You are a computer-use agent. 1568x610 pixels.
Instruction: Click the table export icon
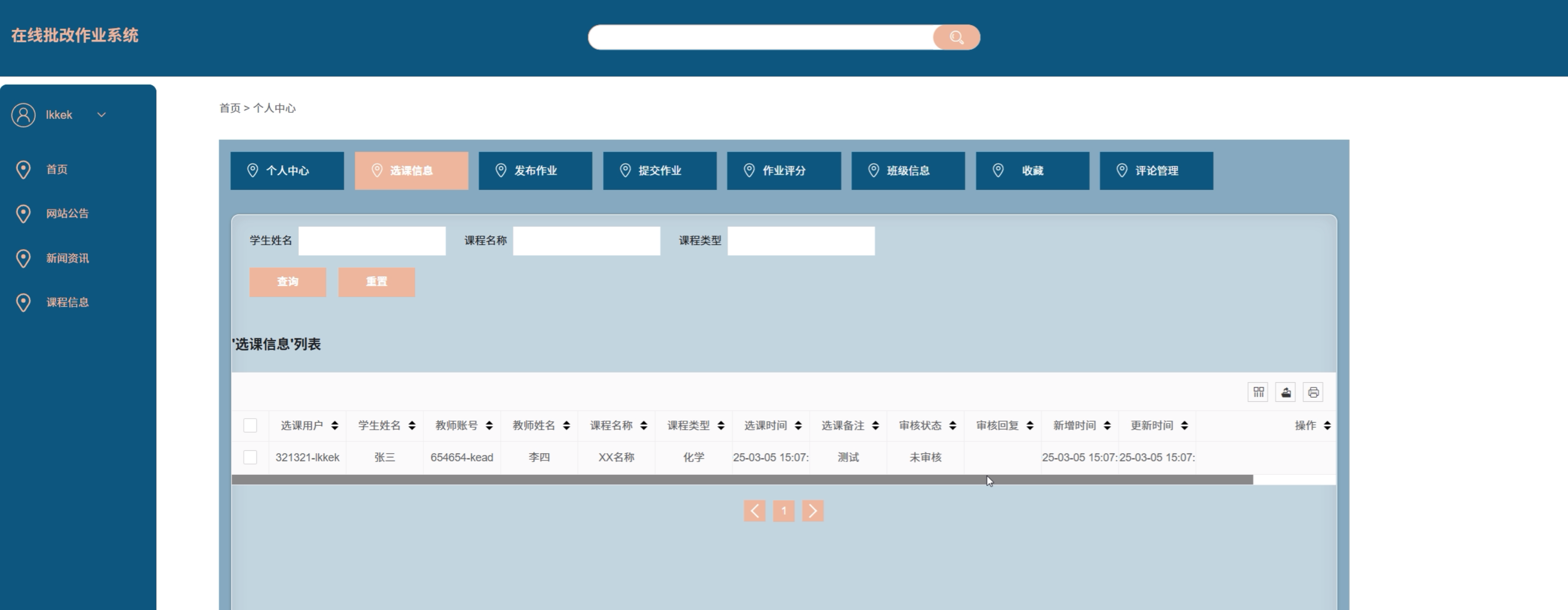(1286, 392)
